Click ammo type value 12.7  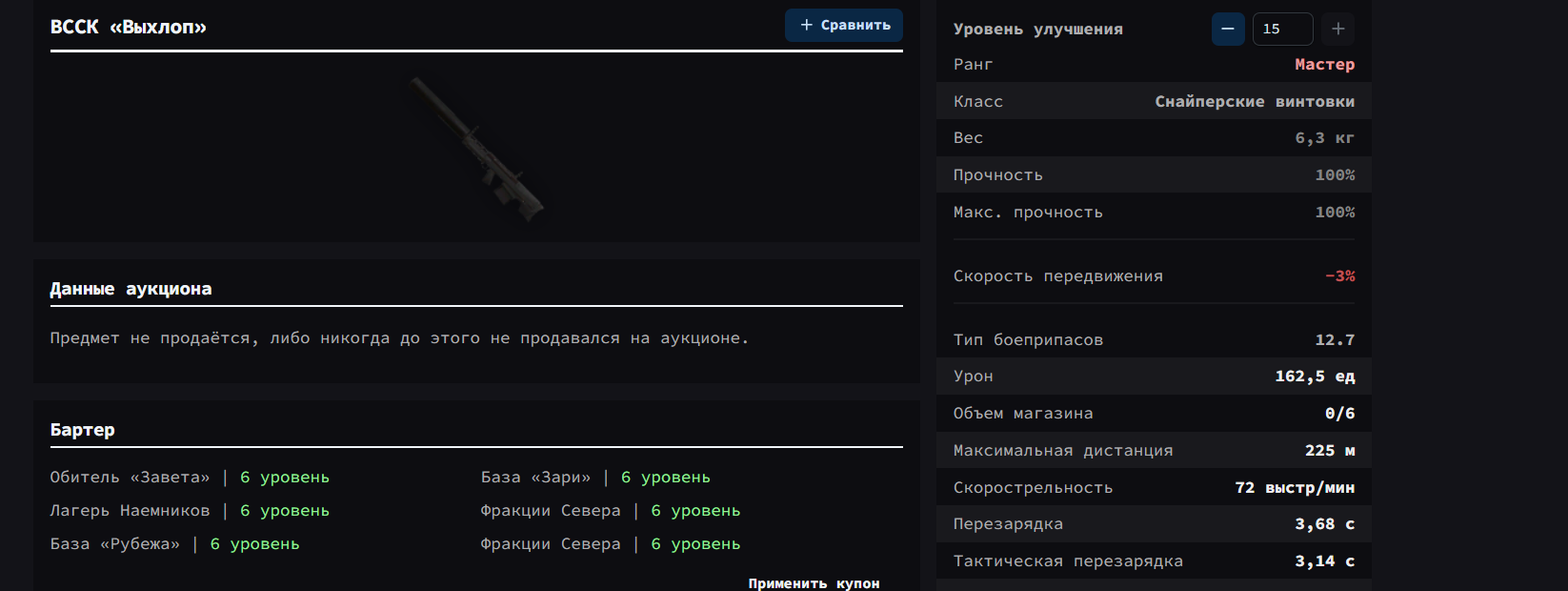point(1335,340)
